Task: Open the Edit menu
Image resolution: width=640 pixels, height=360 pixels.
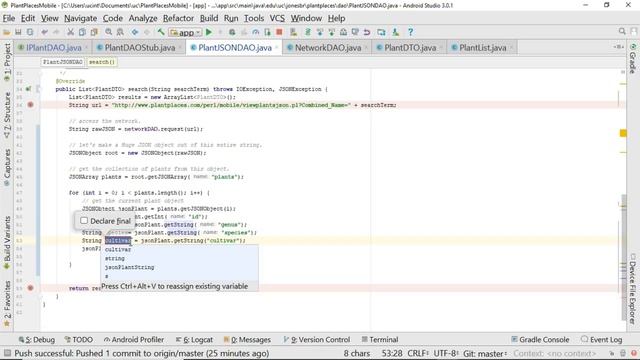Action: click(x=28, y=18)
